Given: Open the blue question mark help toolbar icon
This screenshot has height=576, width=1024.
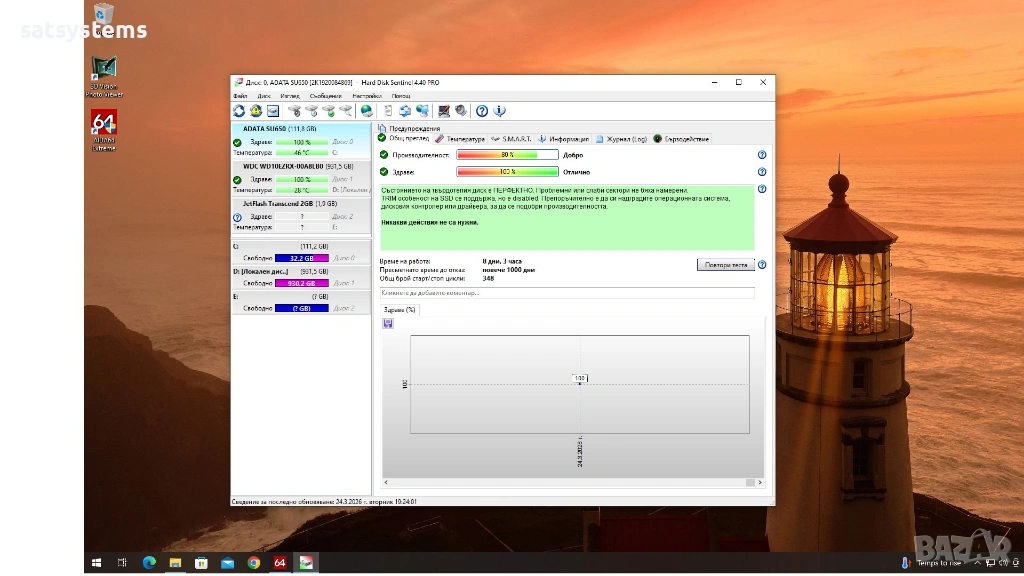Looking at the screenshot, I should 482,111.
